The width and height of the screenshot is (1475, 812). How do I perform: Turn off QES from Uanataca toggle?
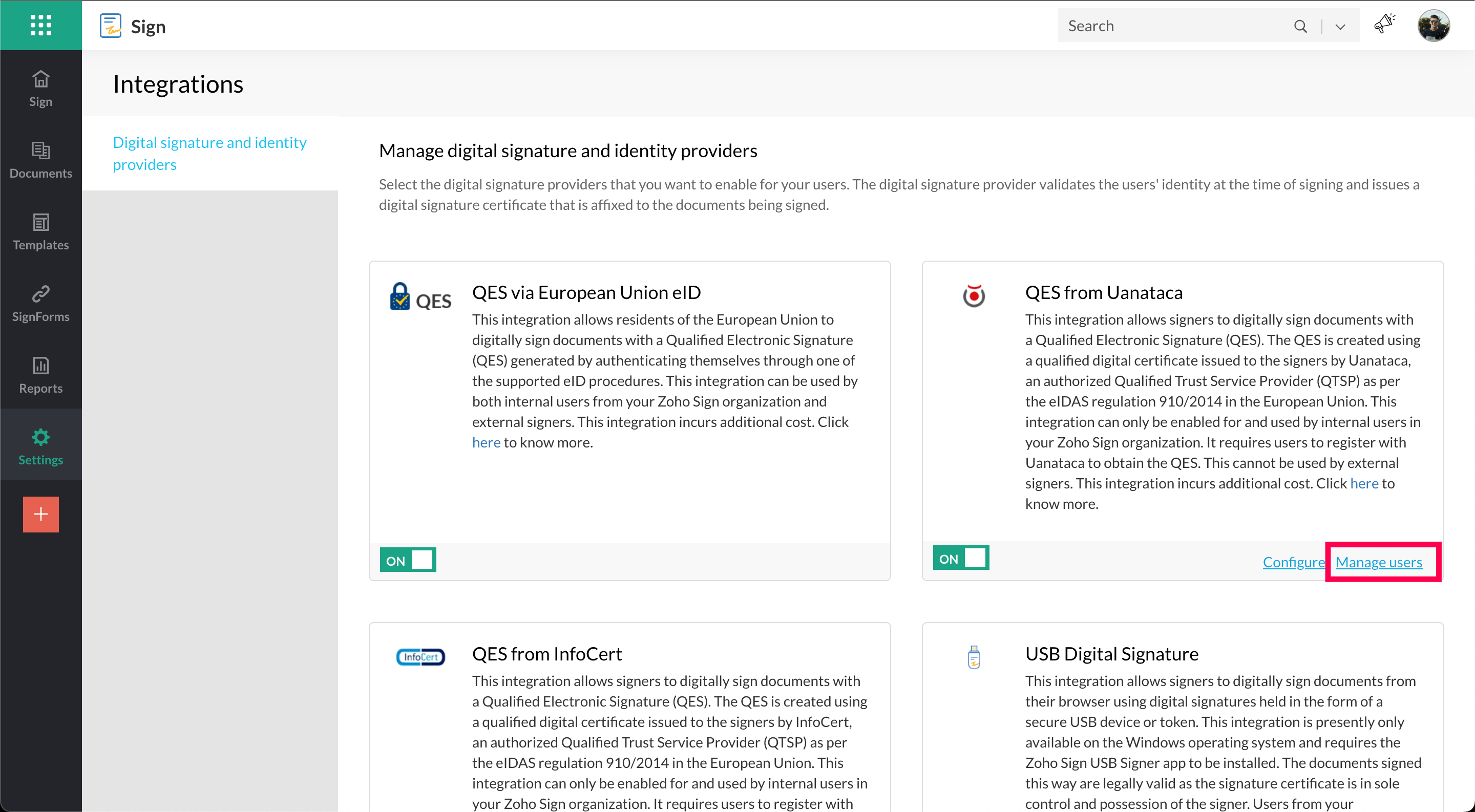961,558
